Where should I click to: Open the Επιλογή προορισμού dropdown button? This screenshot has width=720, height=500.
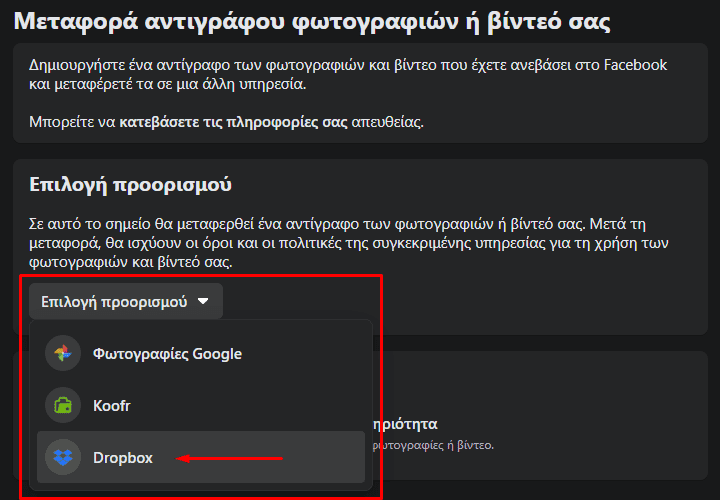(126, 301)
